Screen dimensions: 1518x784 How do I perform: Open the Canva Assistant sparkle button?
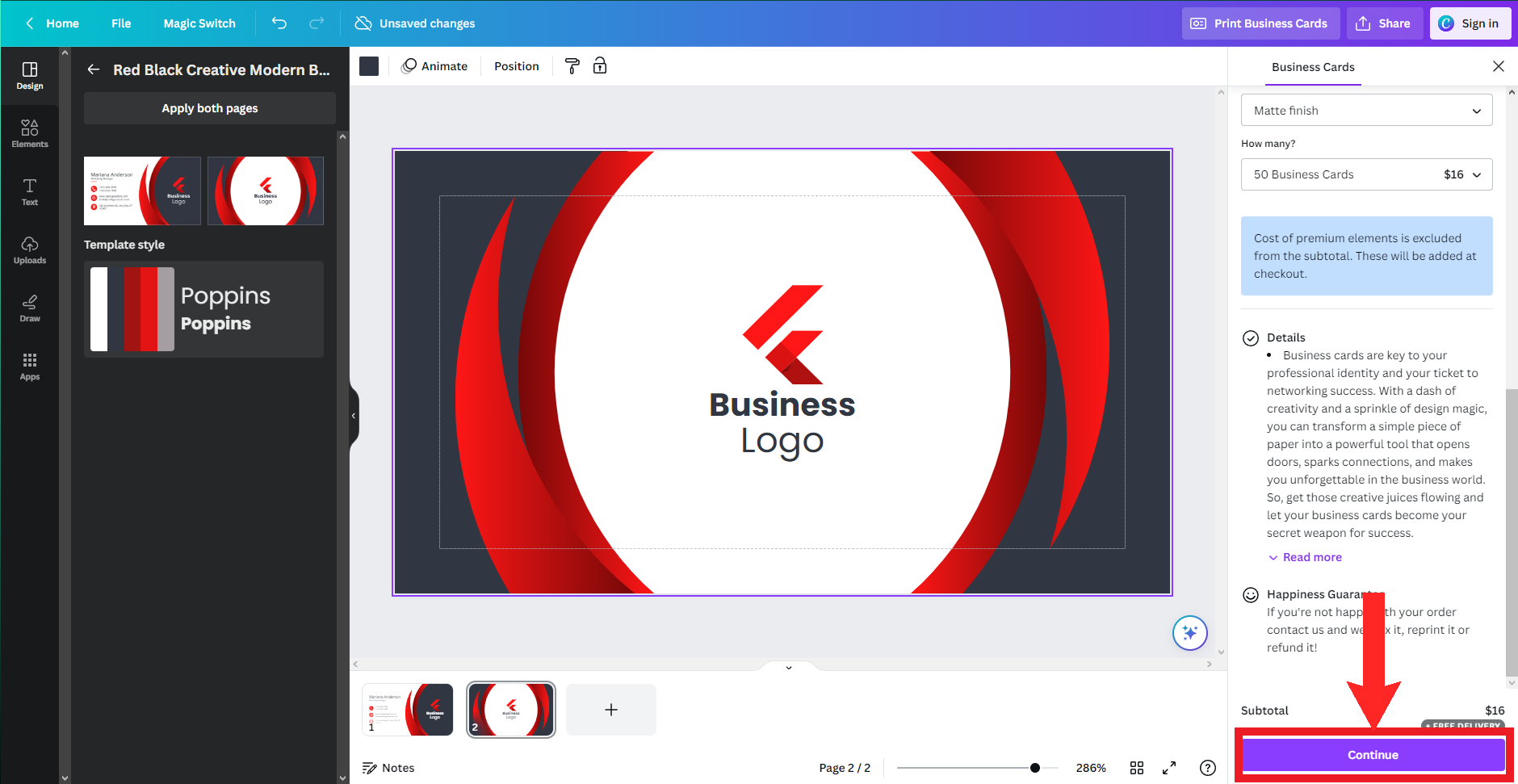tap(1190, 633)
